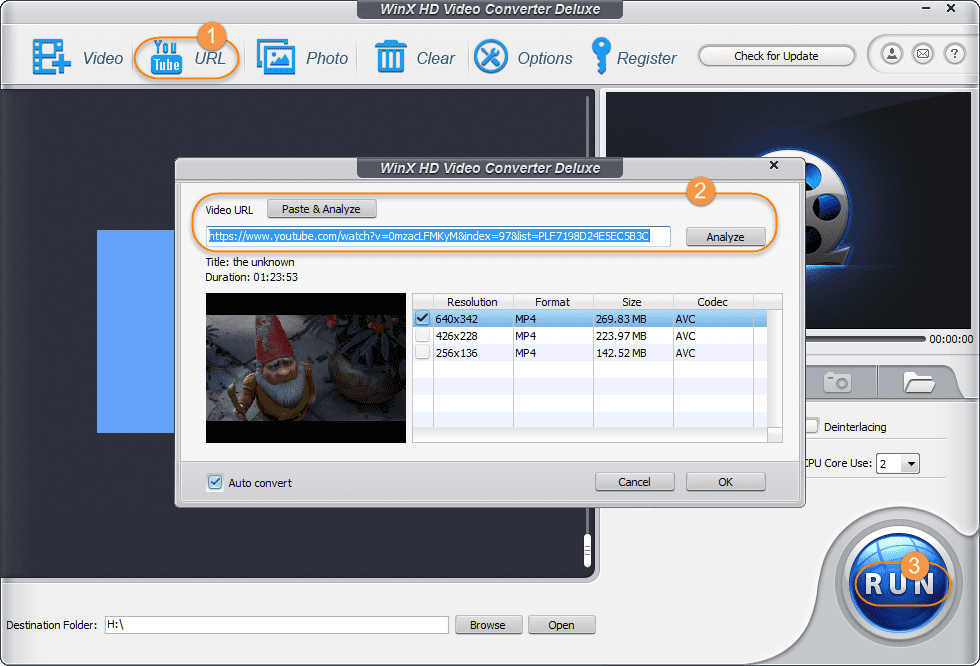Check the 426x228 resolution checkbox
This screenshot has width=980, height=666.
tap(422, 335)
